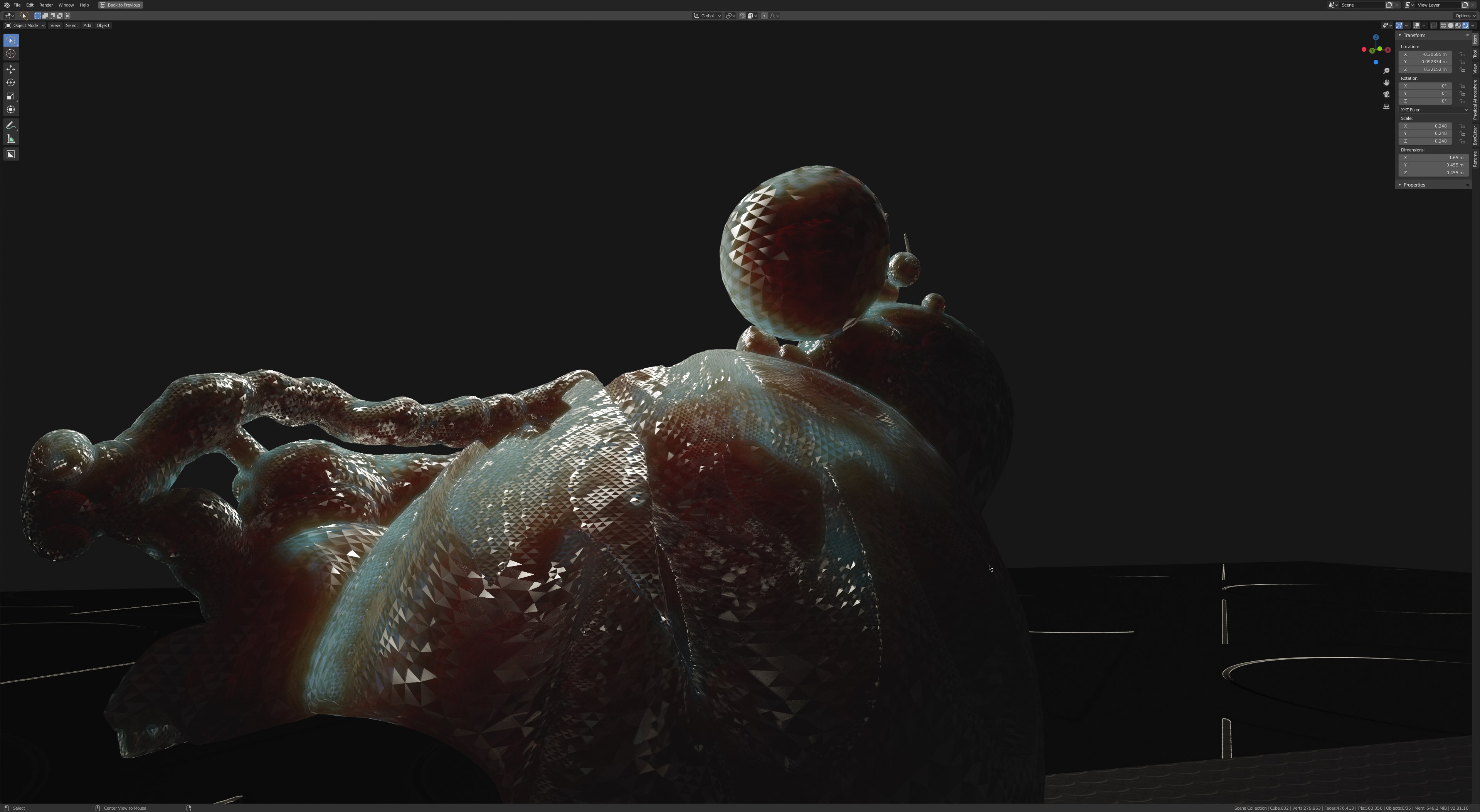Viewport: 1480px width, 812px height.
Task: Toggle show gizmo button
Action: point(1399,25)
